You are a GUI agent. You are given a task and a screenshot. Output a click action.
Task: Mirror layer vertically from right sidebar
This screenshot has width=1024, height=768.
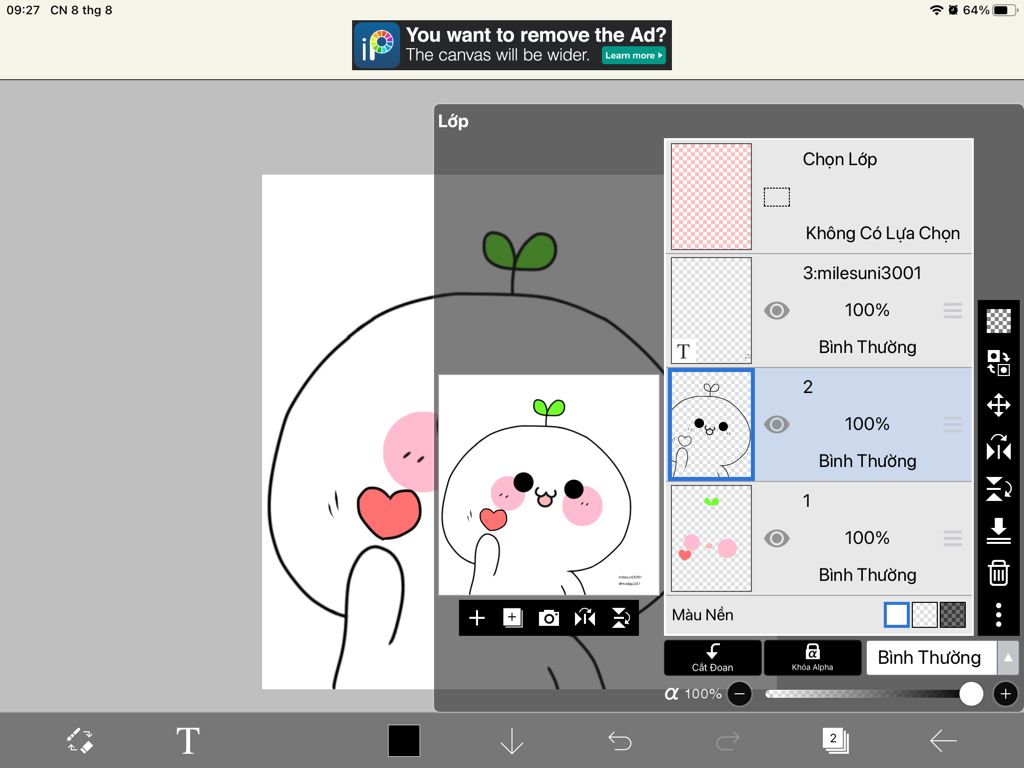(x=999, y=488)
